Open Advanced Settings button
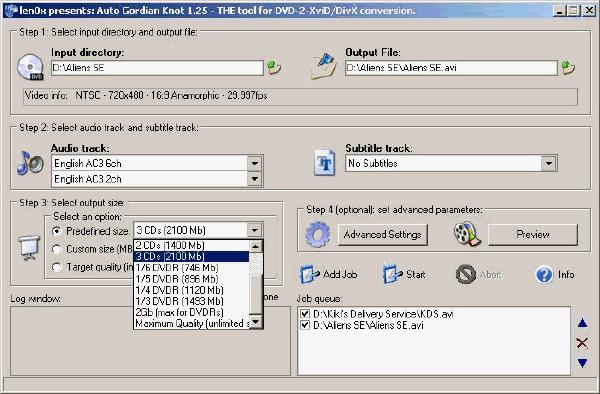This screenshot has width=600, height=394. [383, 234]
